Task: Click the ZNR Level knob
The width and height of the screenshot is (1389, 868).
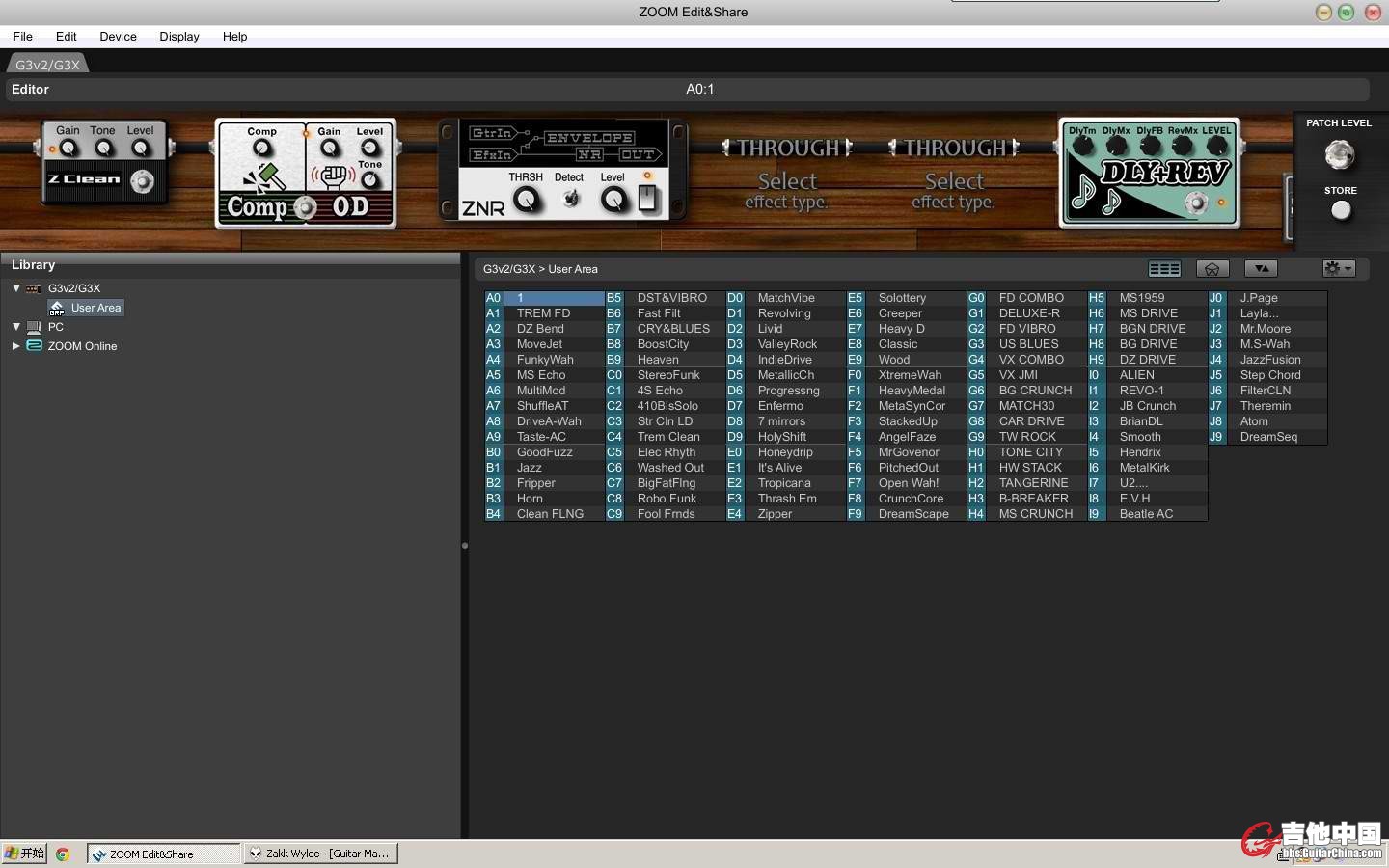Action: click(x=613, y=200)
